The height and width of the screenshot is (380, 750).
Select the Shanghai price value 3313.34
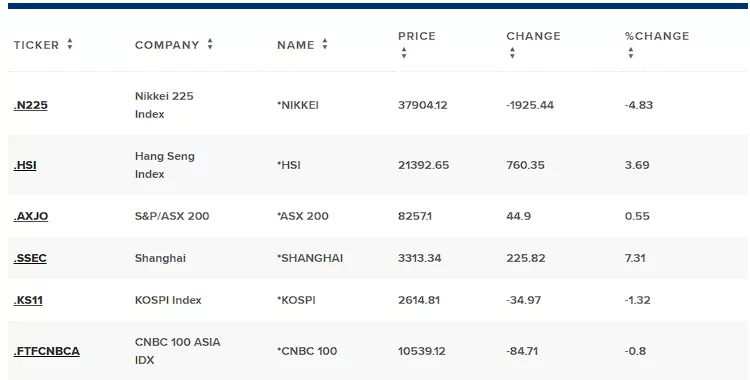click(419, 258)
